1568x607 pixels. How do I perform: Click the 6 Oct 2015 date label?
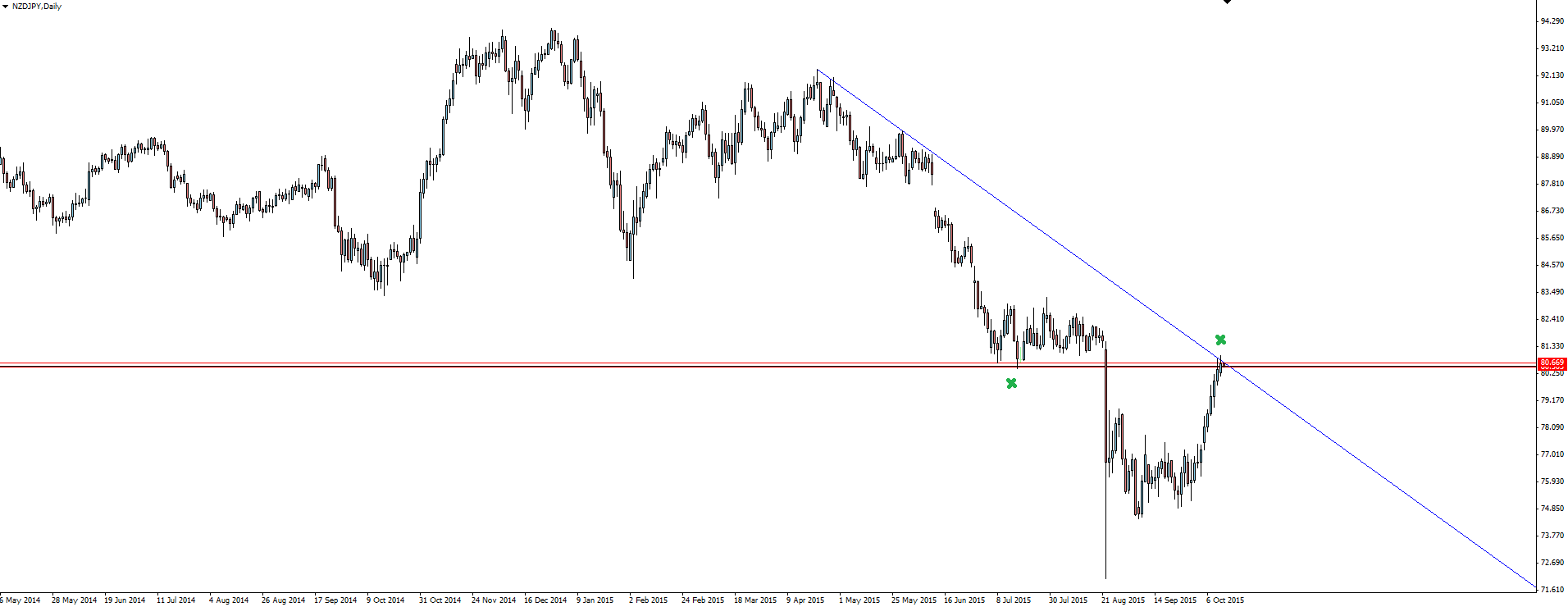tap(1225, 600)
